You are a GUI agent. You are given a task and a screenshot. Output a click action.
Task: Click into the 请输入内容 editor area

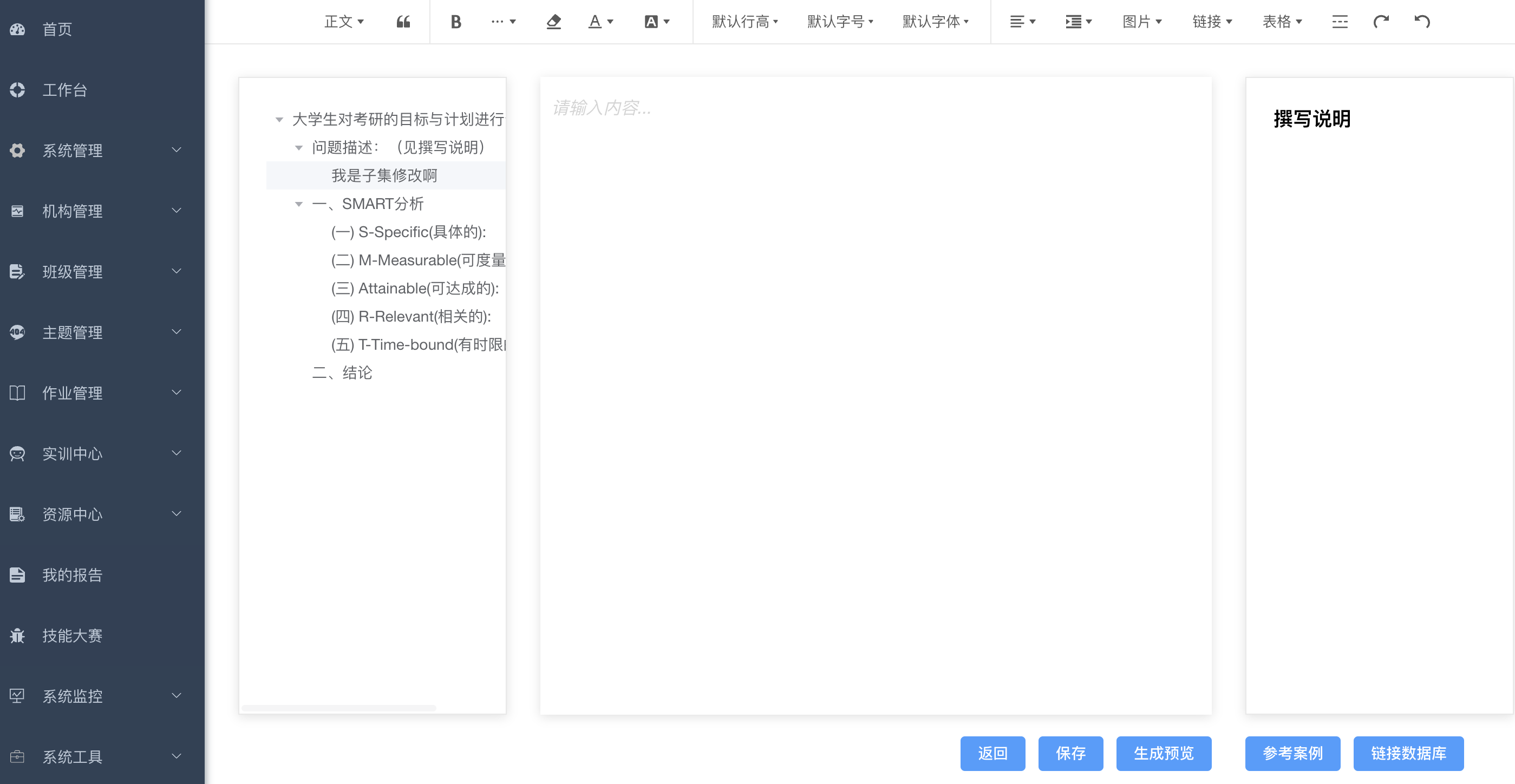pos(876,395)
